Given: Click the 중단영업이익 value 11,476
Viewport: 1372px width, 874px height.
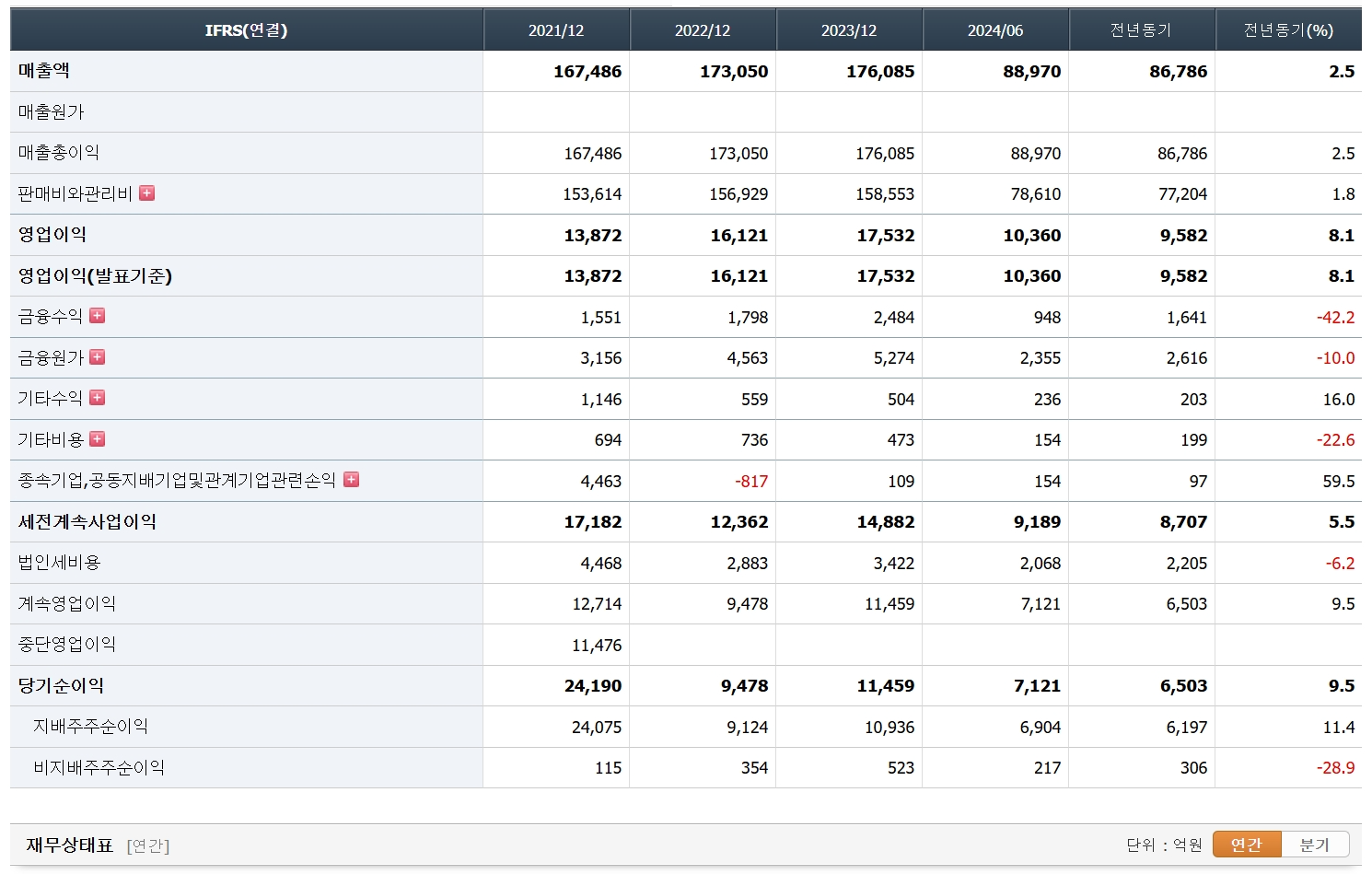Looking at the screenshot, I should tap(597, 645).
